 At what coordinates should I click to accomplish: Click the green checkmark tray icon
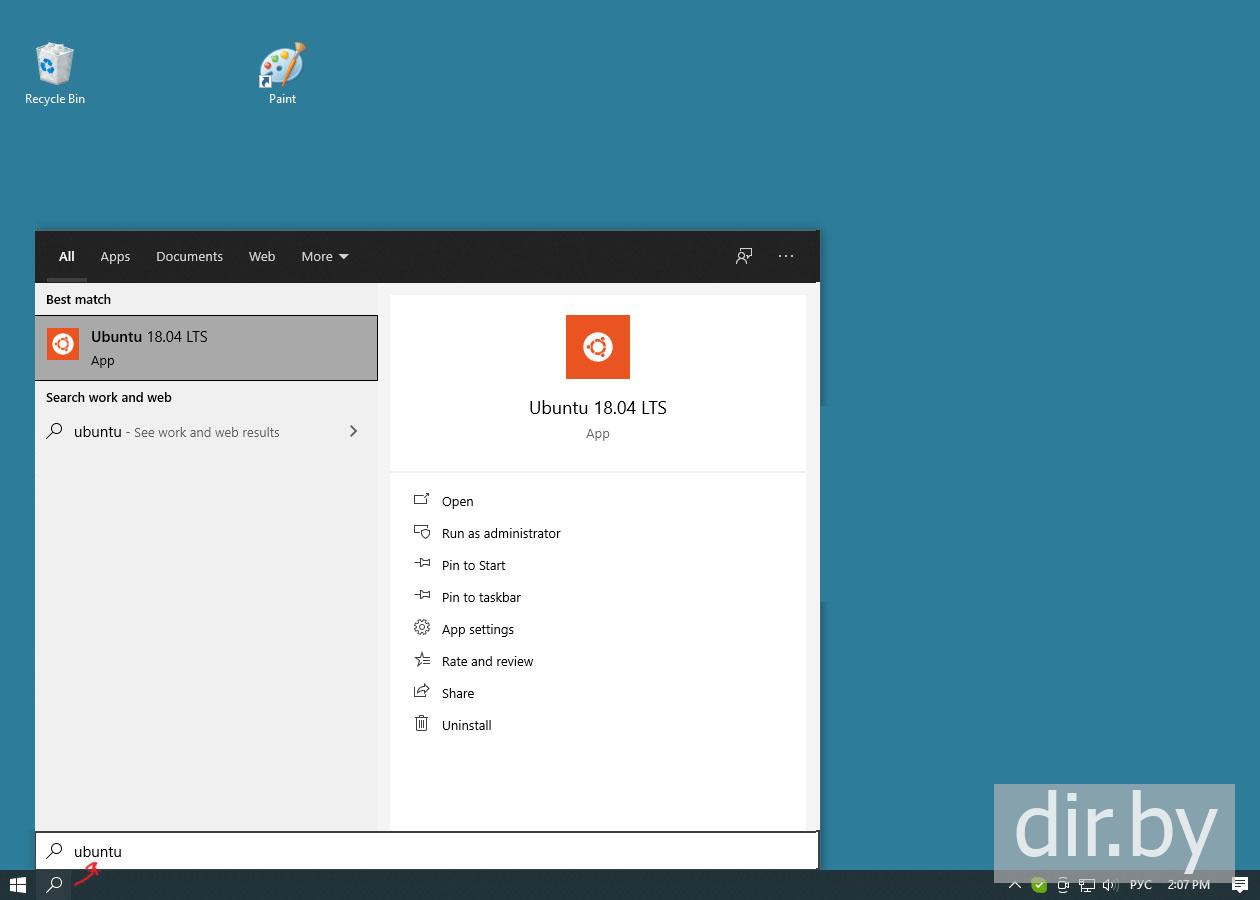[1039, 885]
